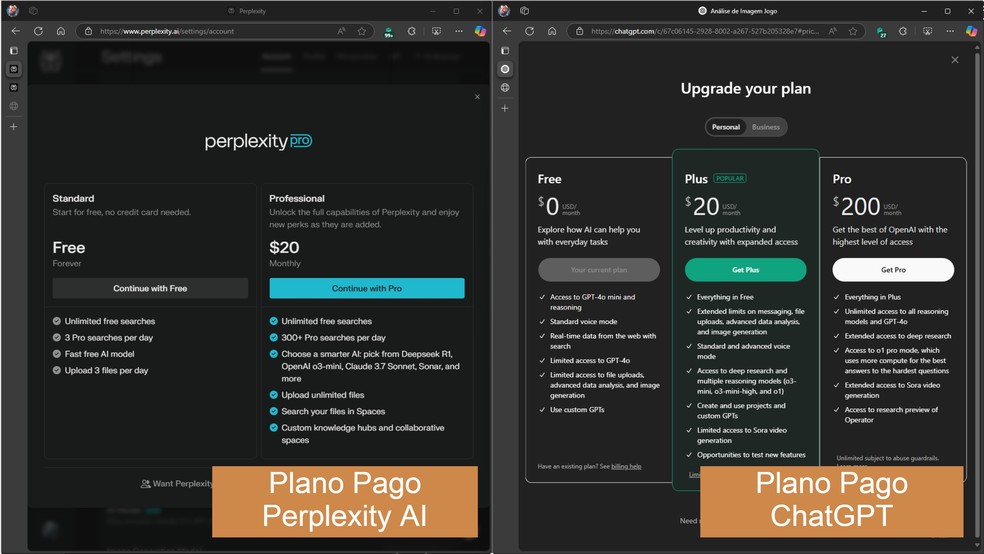Click 'Upload unlimited files' text
Viewport: 984px width, 554px height.
point(323,395)
